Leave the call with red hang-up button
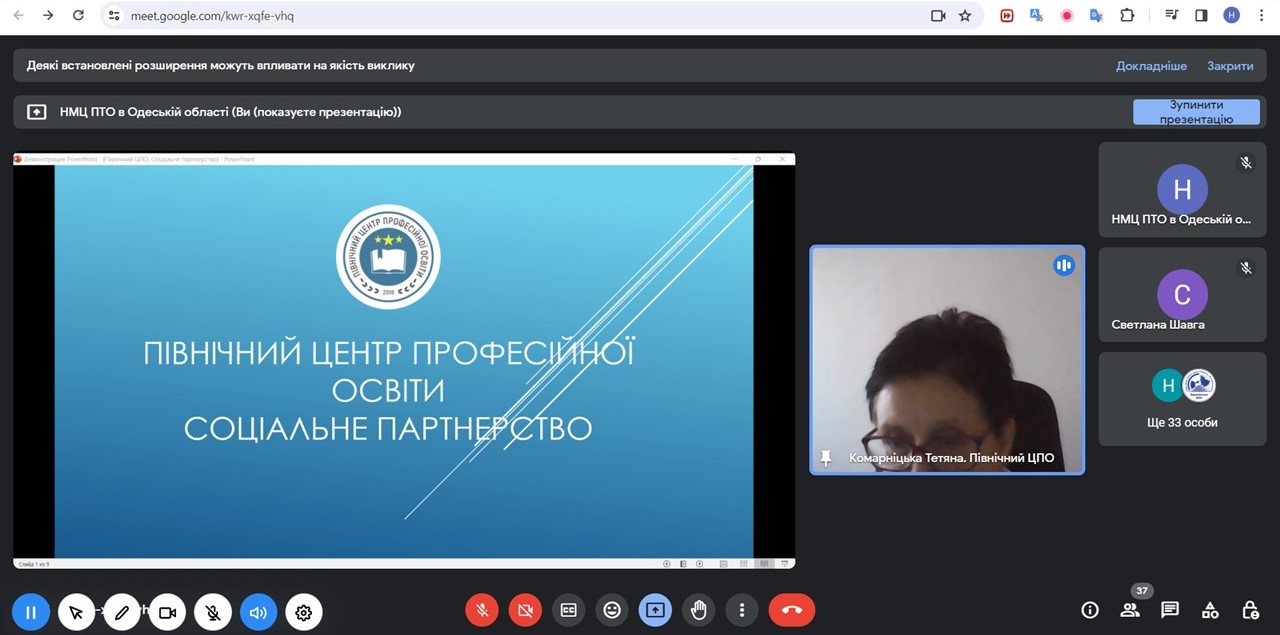 click(791, 610)
